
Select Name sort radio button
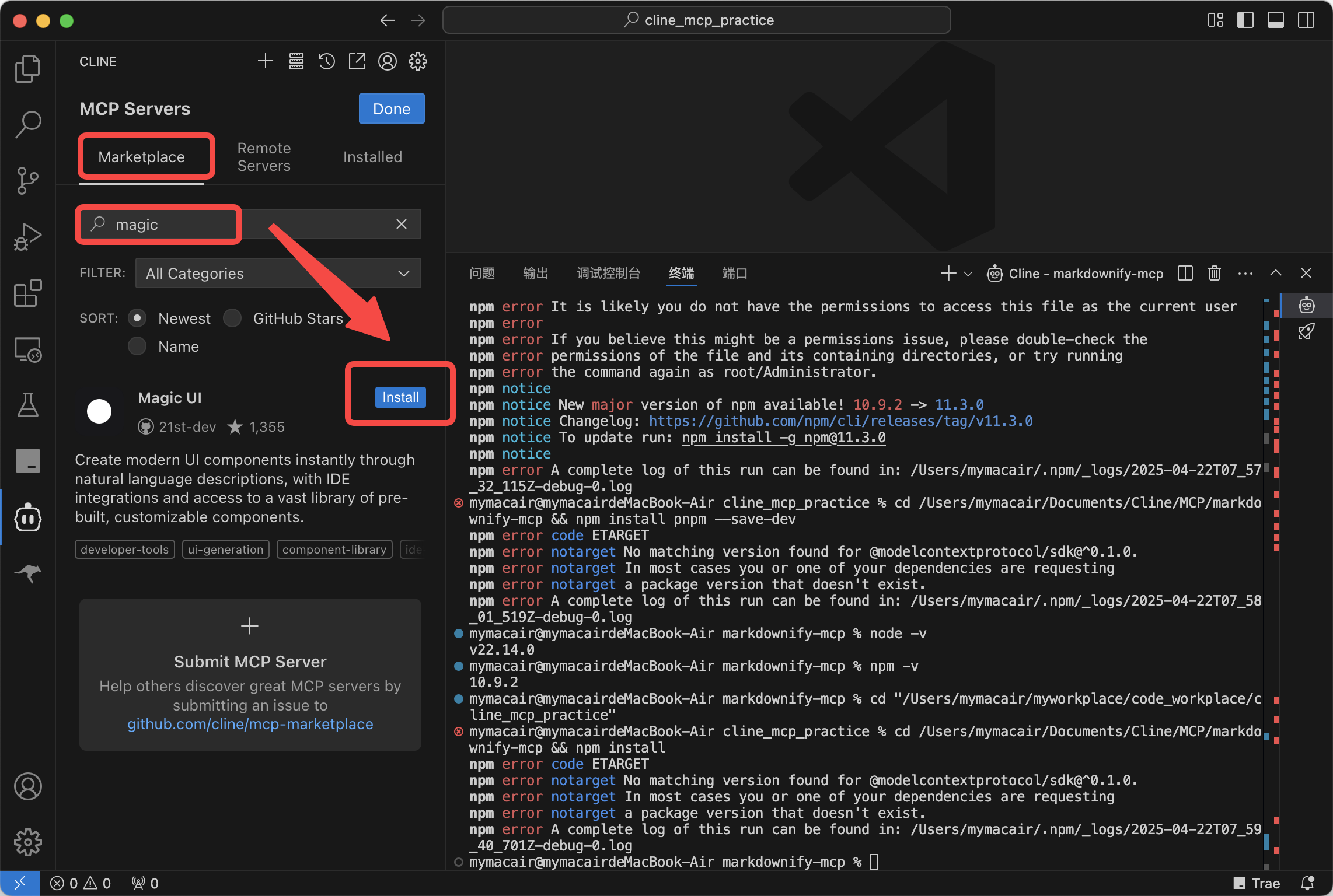(137, 346)
